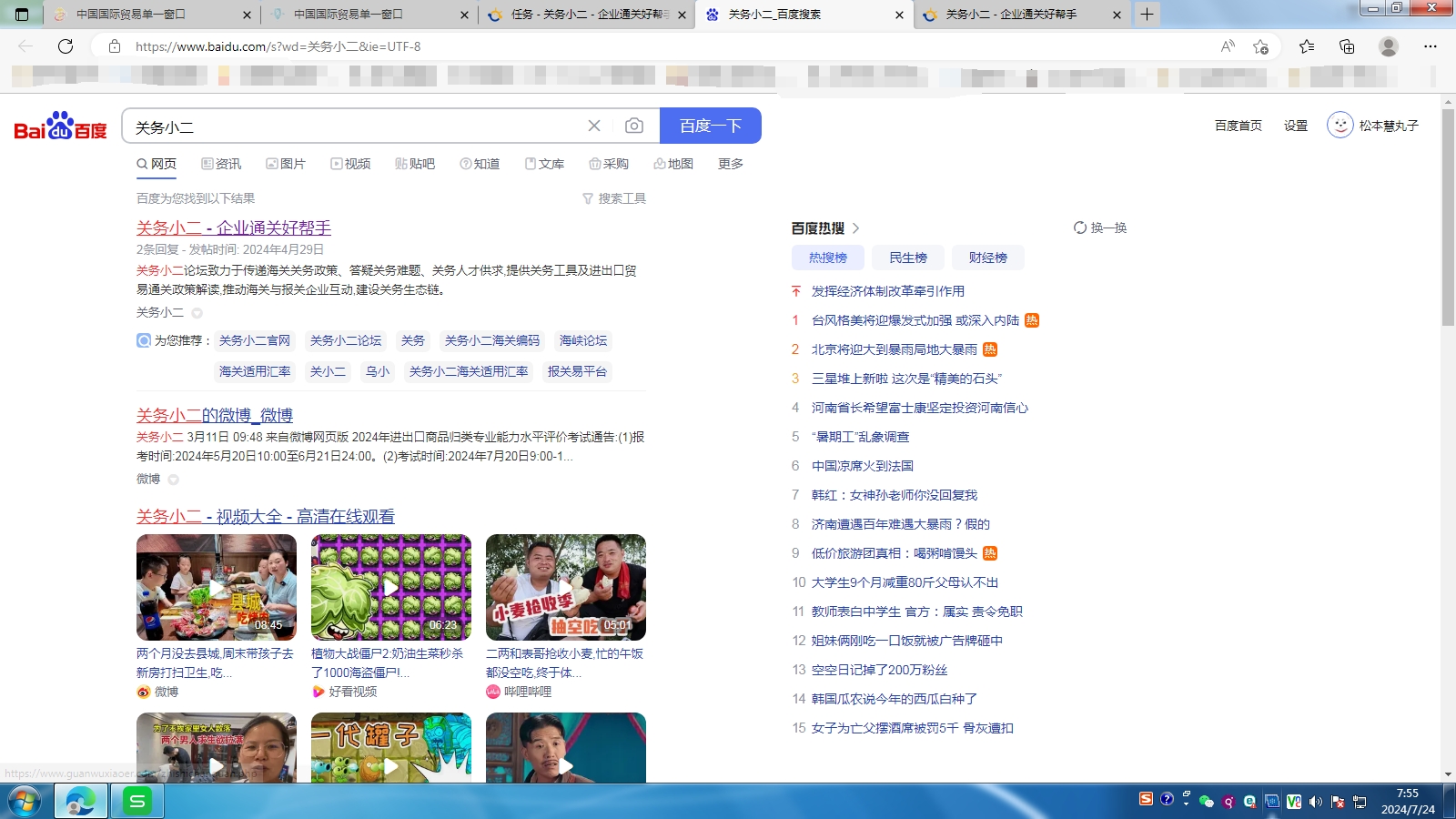Open hot topic 中国凉席火到法国
Image resolution: width=1456 pixels, height=819 pixels.
click(863, 466)
